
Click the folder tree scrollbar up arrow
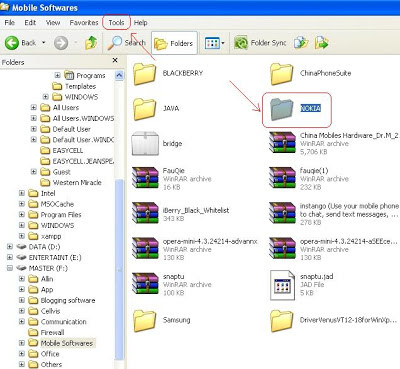pyautogui.click(x=119, y=76)
